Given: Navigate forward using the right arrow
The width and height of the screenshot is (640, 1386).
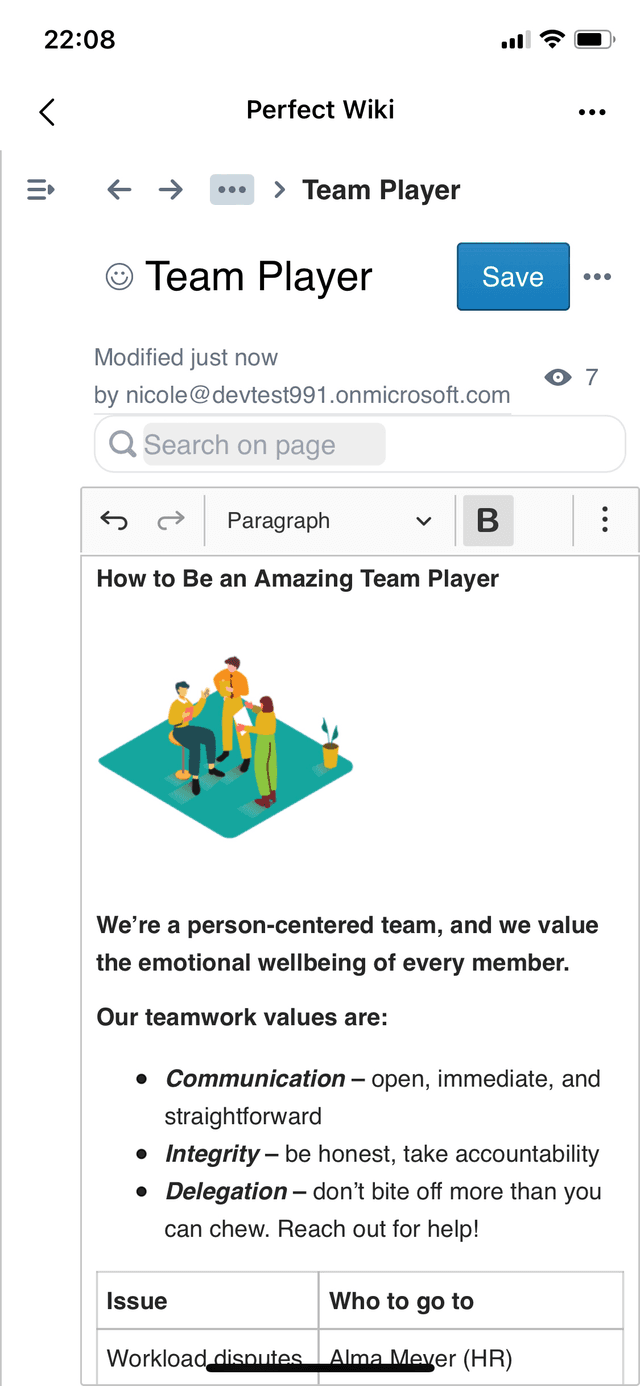Looking at the screenshot, I should [170, 189].
